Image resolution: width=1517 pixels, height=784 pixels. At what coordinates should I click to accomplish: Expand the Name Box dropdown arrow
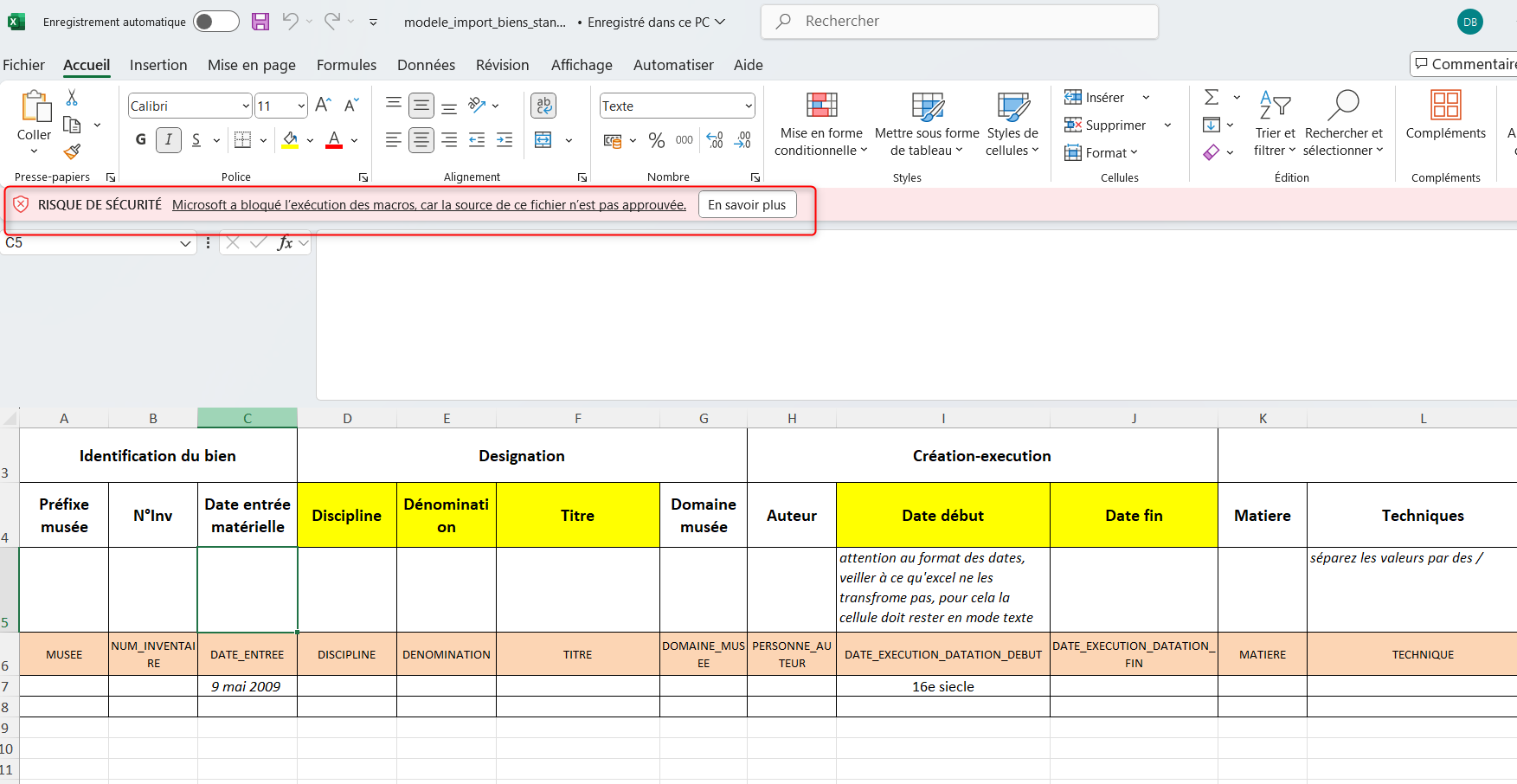pos(185,243)
